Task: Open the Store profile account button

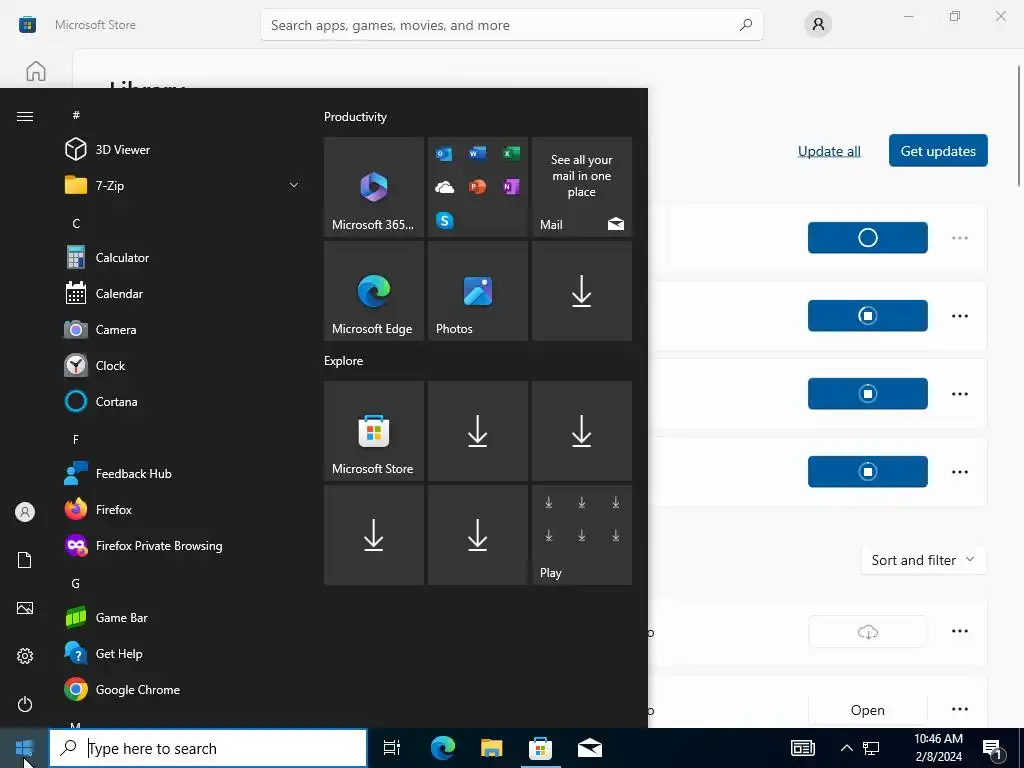Action: (x=818, y=25)
